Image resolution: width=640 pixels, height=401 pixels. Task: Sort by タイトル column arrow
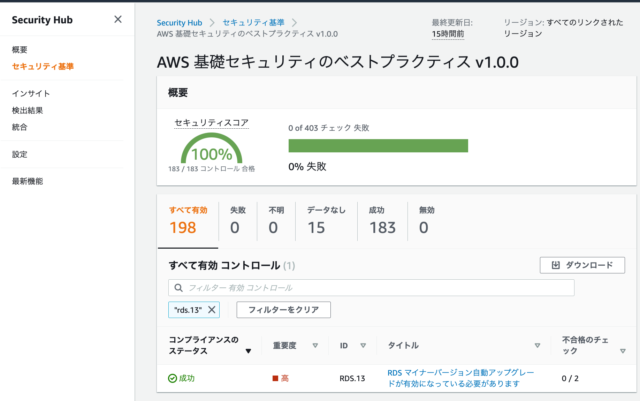[x=537, y=345]
